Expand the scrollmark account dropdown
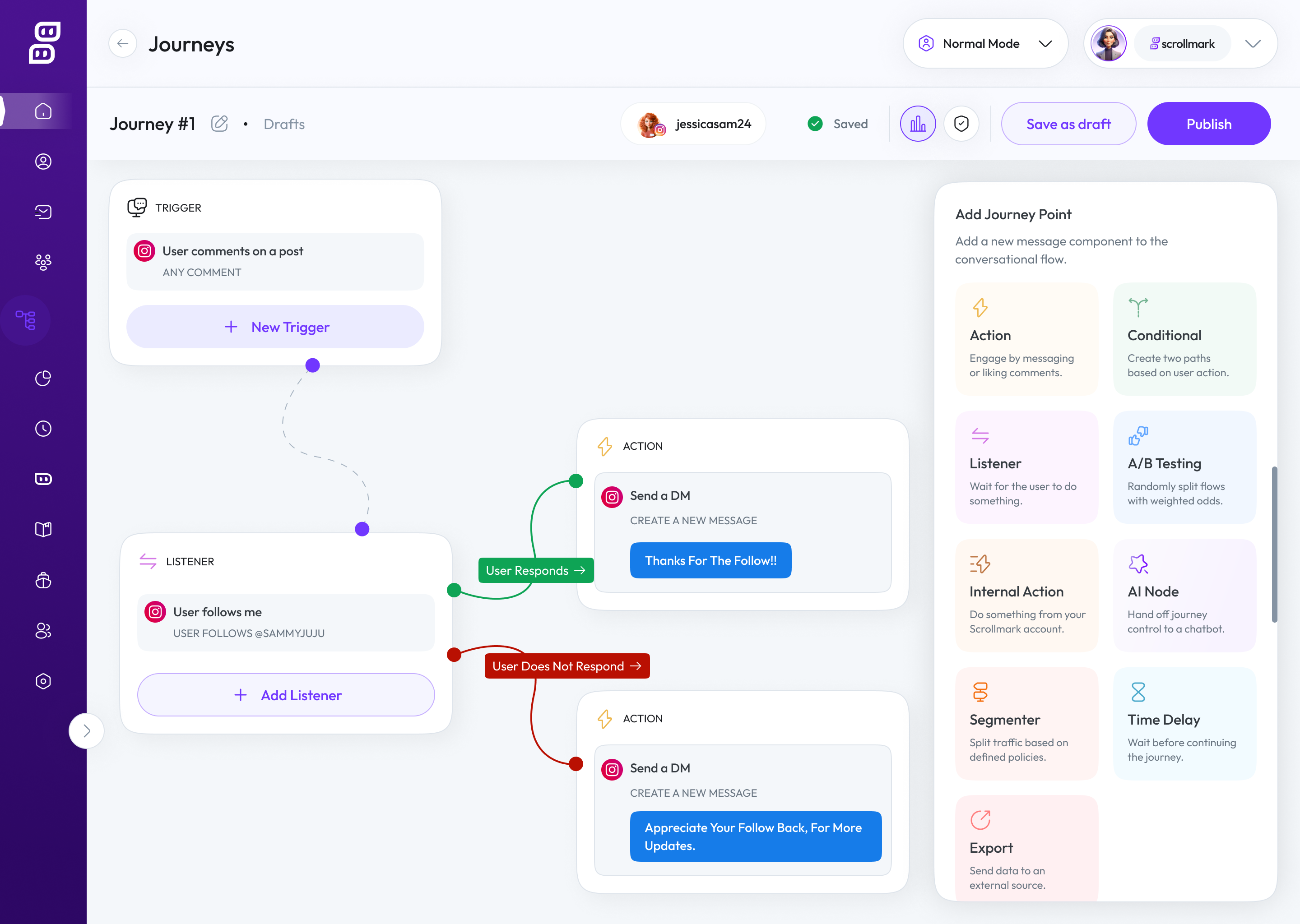The height and width of the screenshot is (924, 1300). point(1252,44)
